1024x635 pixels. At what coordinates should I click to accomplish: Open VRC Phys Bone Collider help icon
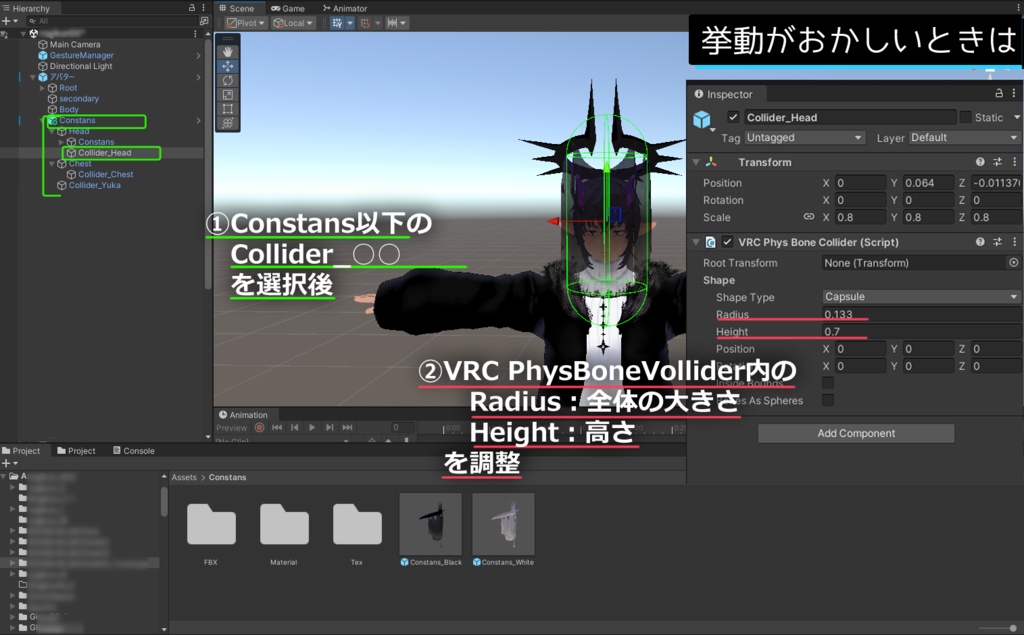pos(980,242)
